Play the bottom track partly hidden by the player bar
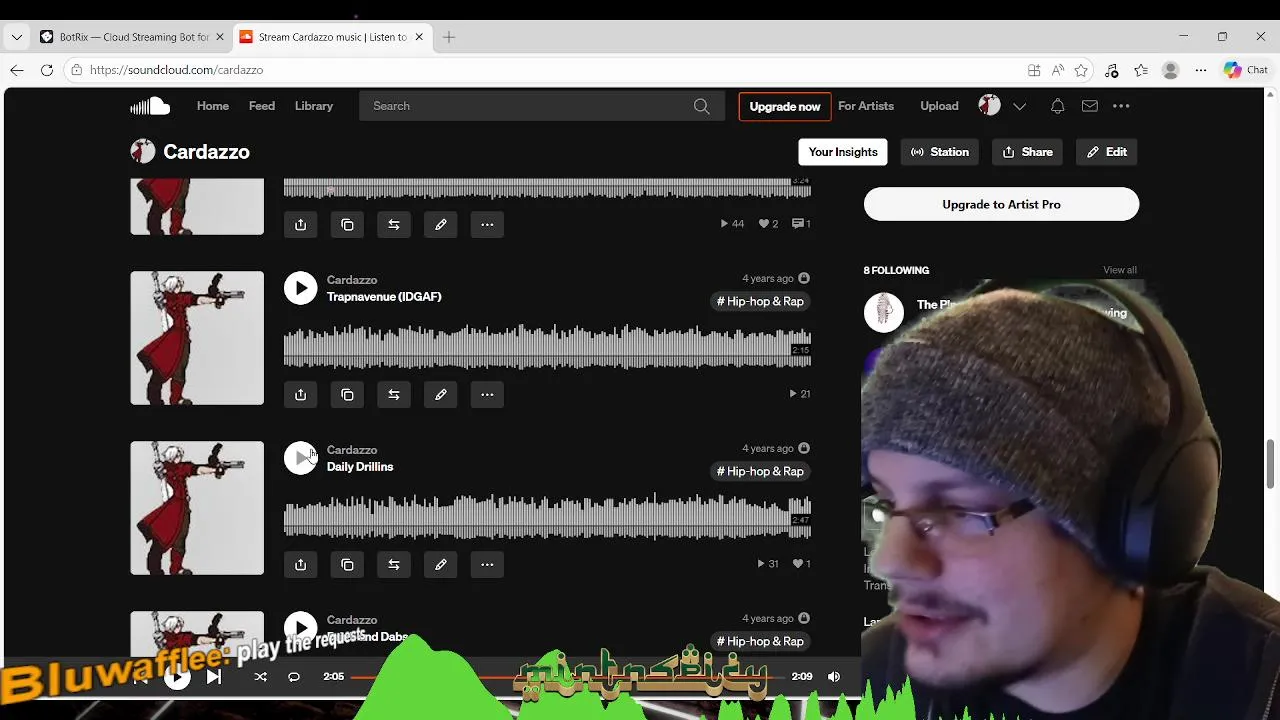1280x720 pixels. click(300, 628)
